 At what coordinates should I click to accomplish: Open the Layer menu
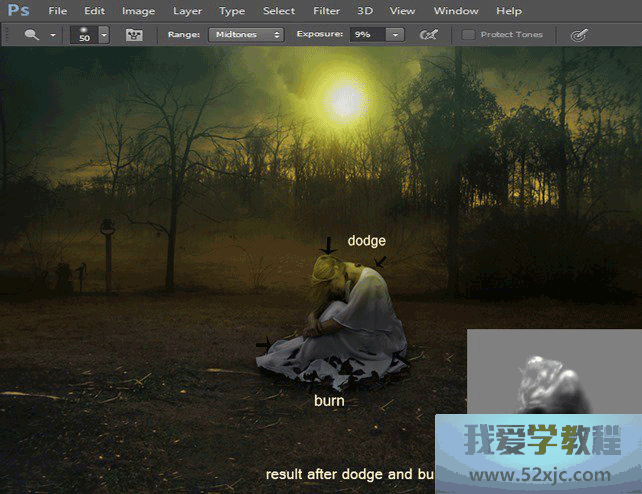(x=187, y=11)
